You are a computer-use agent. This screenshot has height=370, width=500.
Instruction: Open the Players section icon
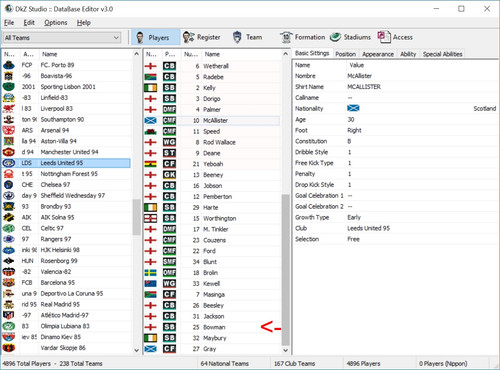140,37
